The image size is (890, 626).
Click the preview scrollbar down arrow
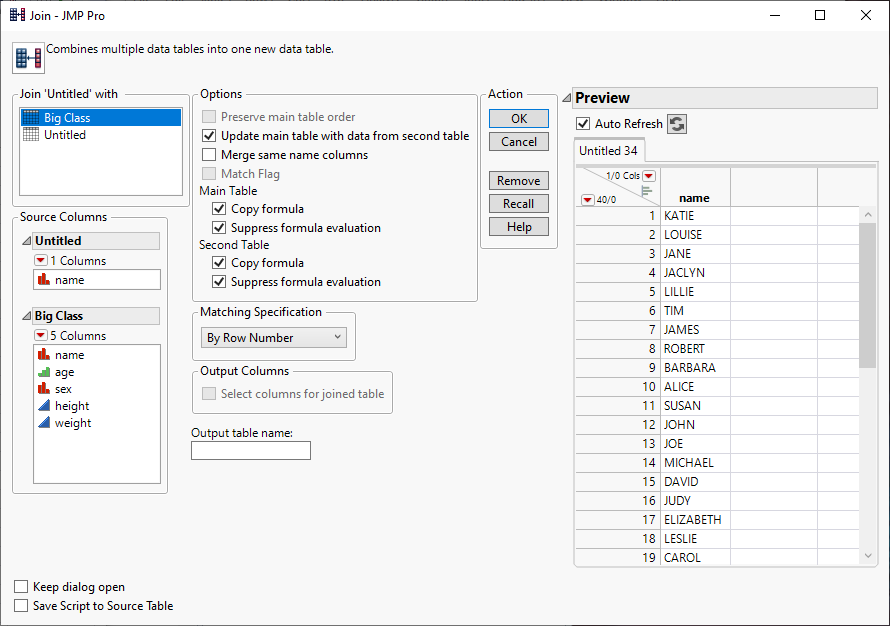[x=867, y=556]
